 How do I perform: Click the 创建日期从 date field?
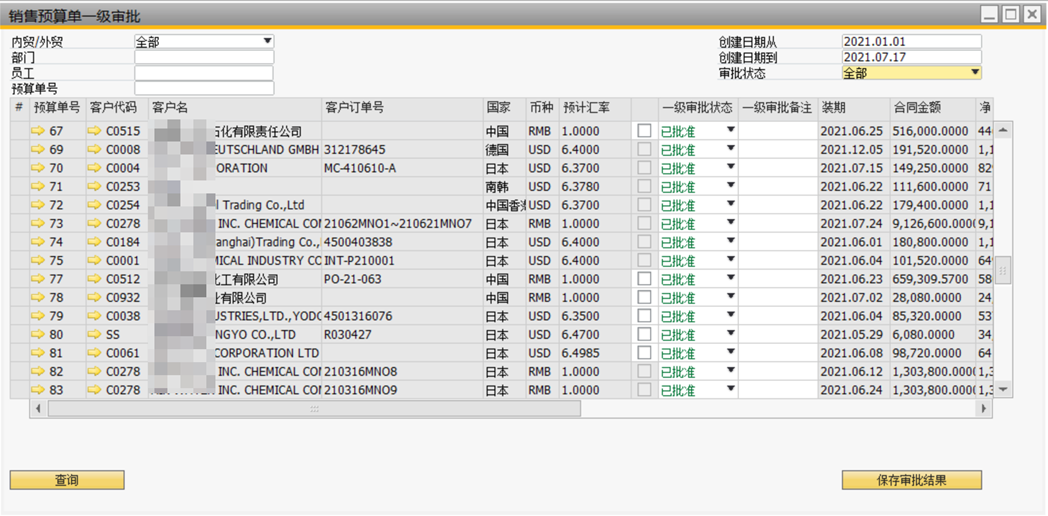point(912,41)
